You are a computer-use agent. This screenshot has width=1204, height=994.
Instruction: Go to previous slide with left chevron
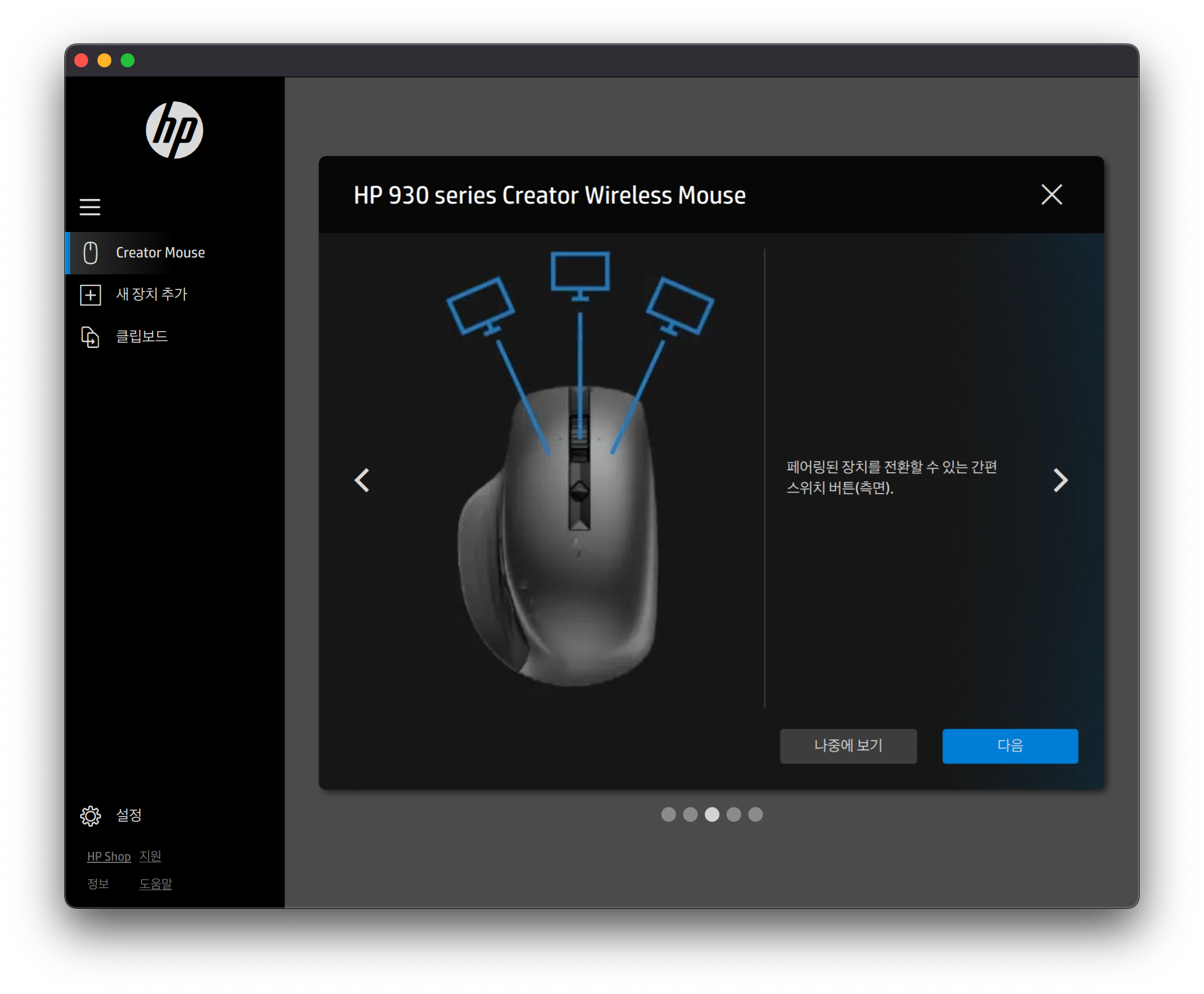coord(362,480)
